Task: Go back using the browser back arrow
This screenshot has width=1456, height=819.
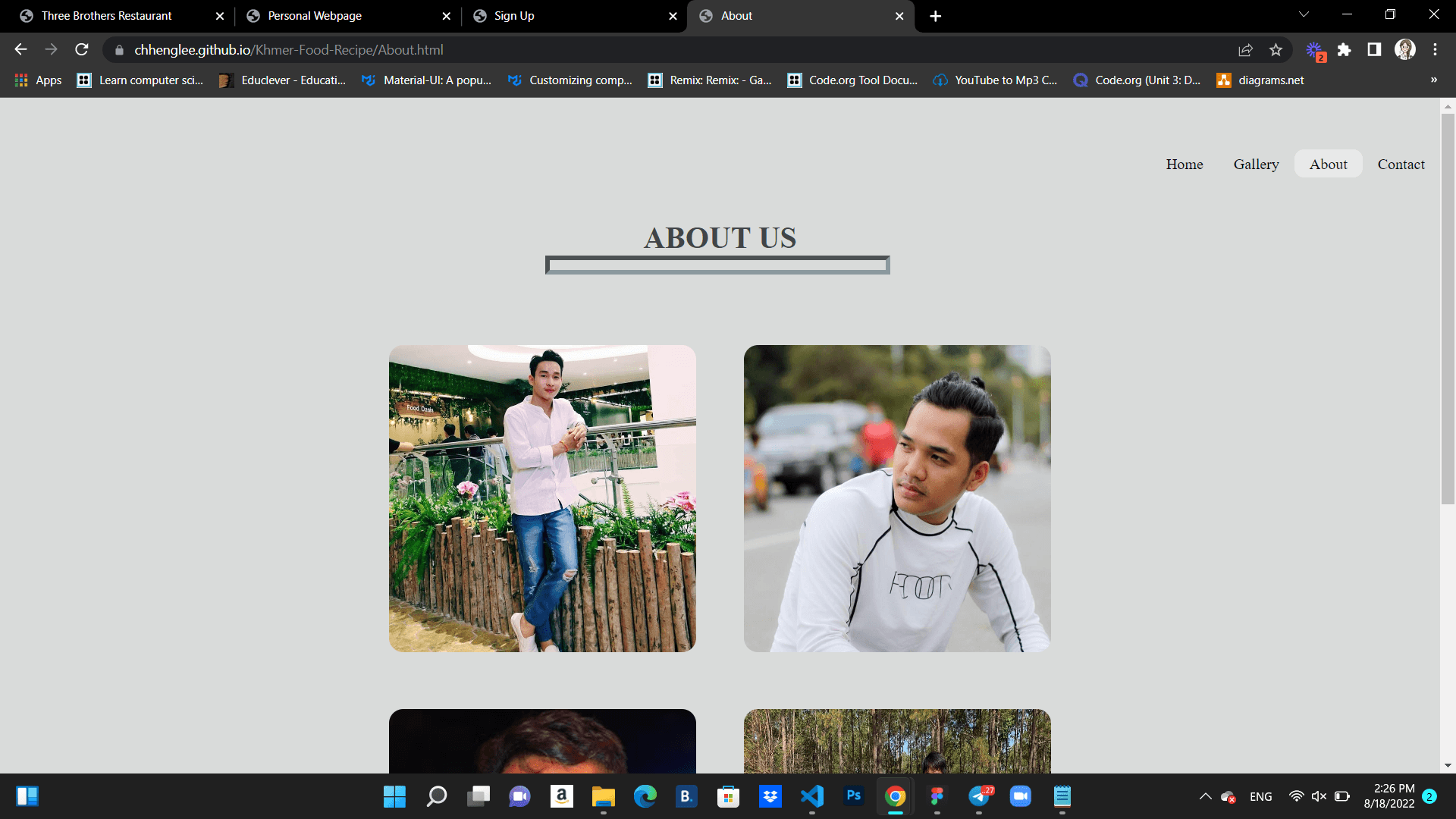Action: [x=20, y=49]
